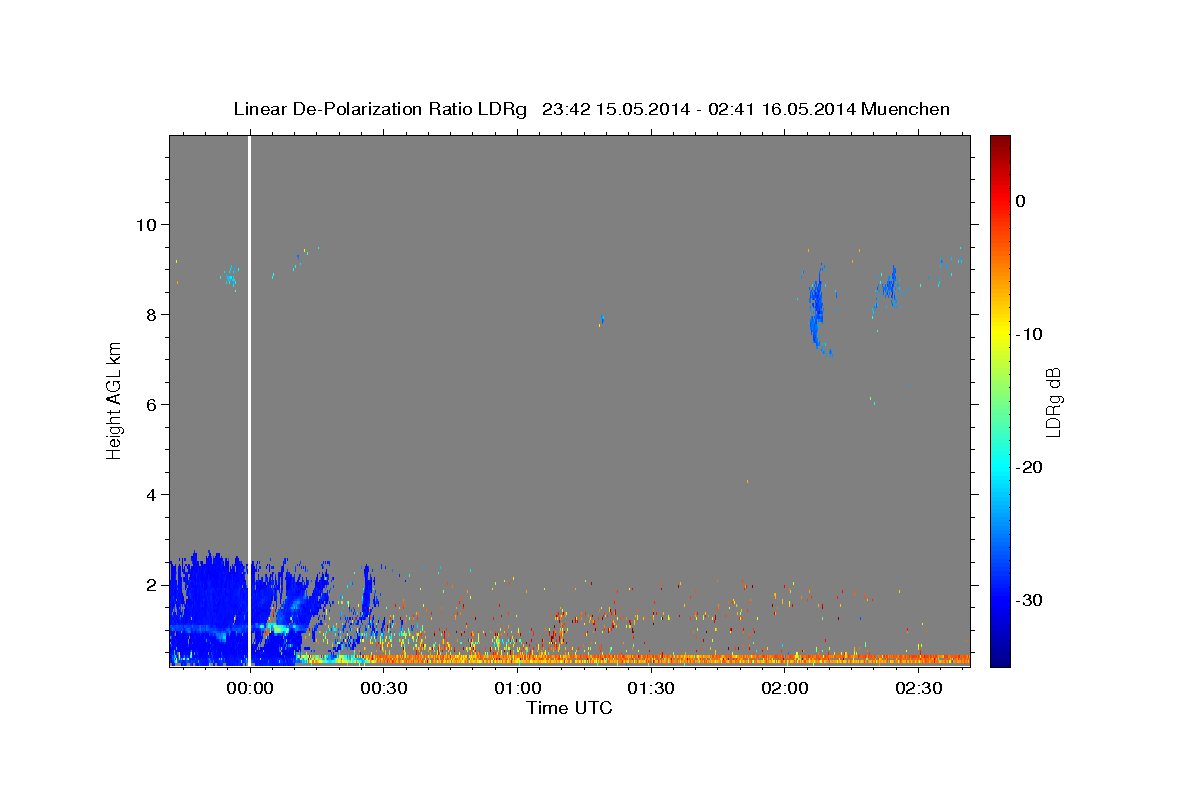The height and width of the screenshot is (800, 1200).
Task: Click the white vertical line at 00:00
Action: tap(249, 400)
